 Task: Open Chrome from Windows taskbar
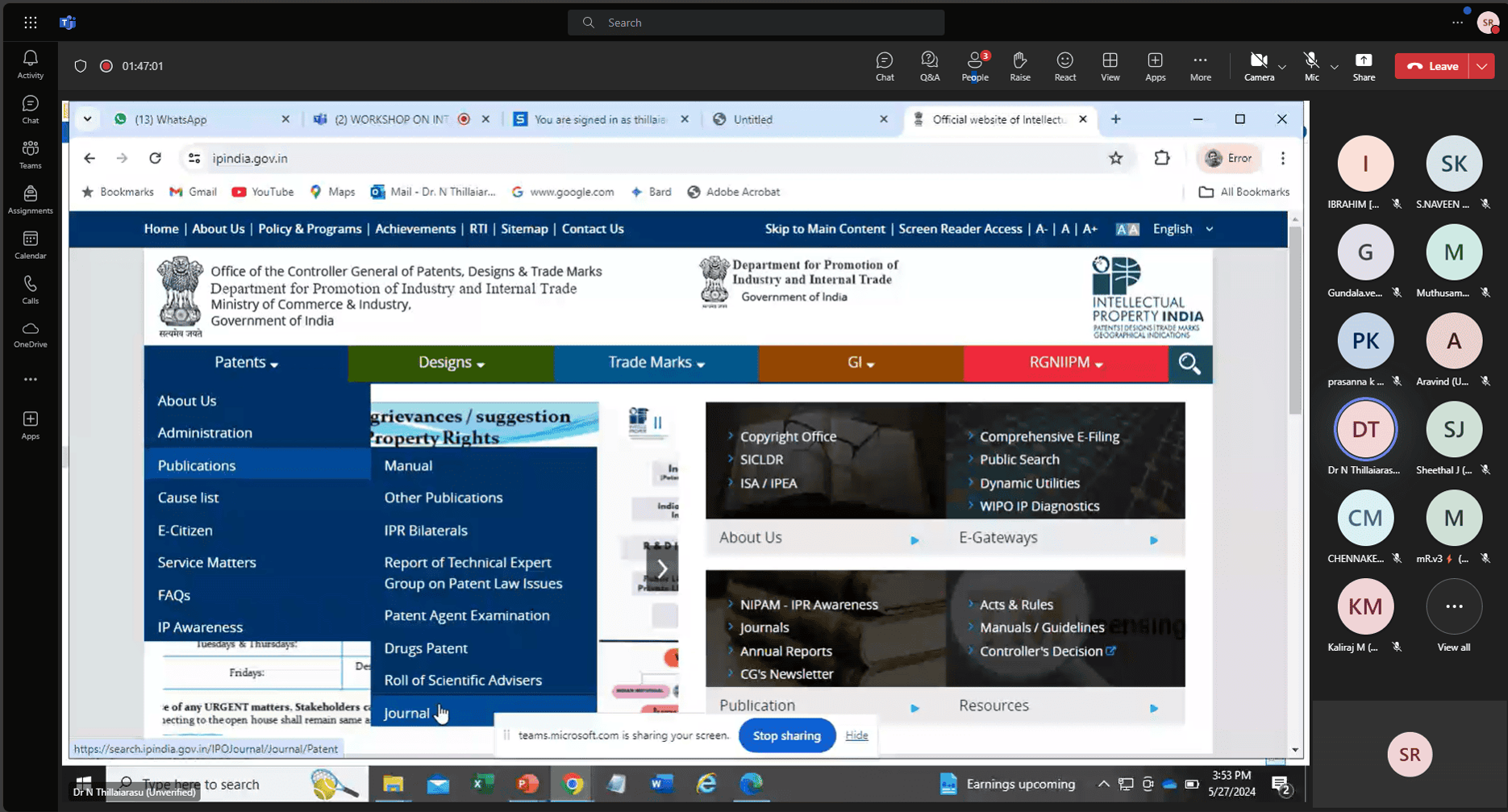[x=573, y=784]
